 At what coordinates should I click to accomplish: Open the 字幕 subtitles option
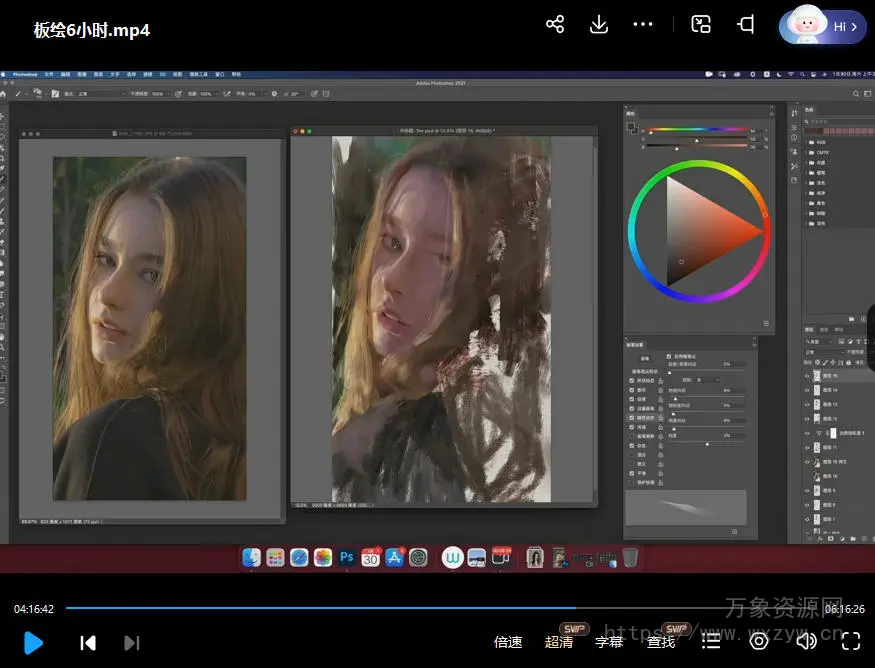click(x=609, y=642)
